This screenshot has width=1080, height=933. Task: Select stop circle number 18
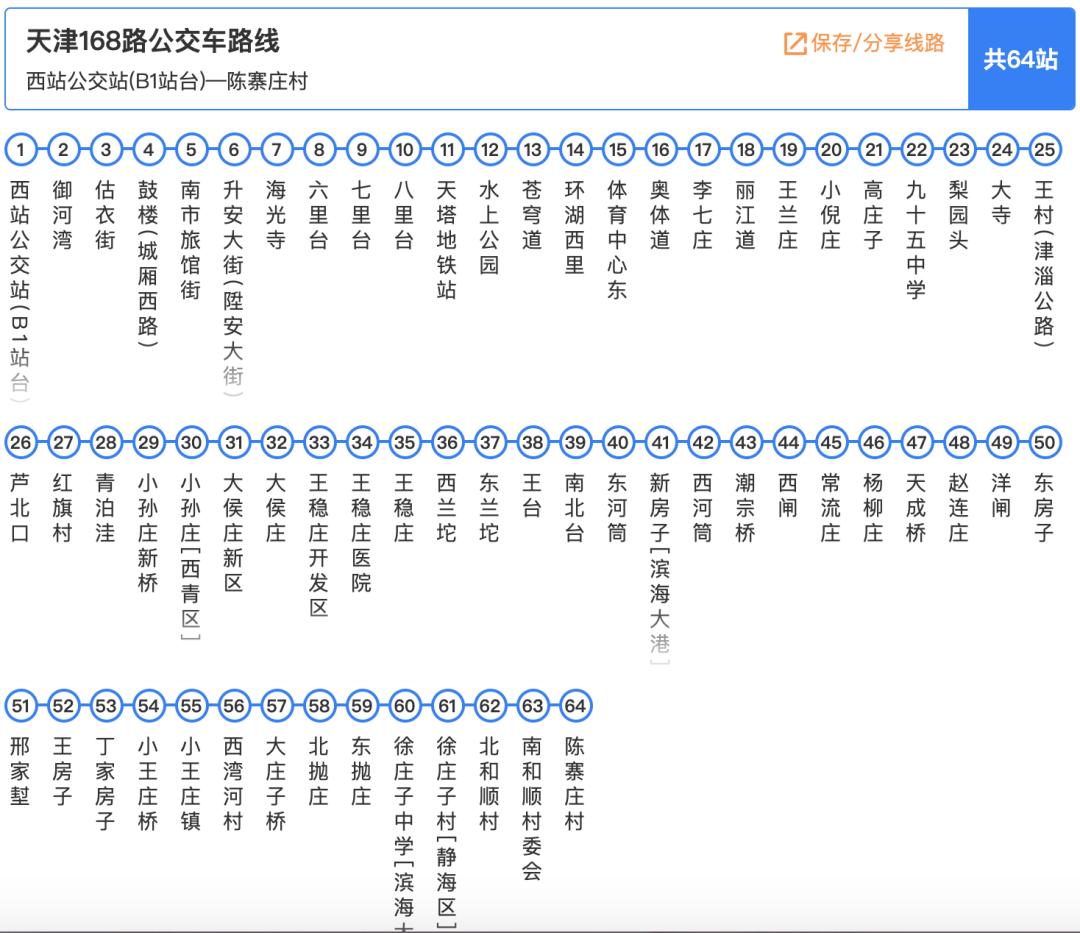[x=746, y=149]
